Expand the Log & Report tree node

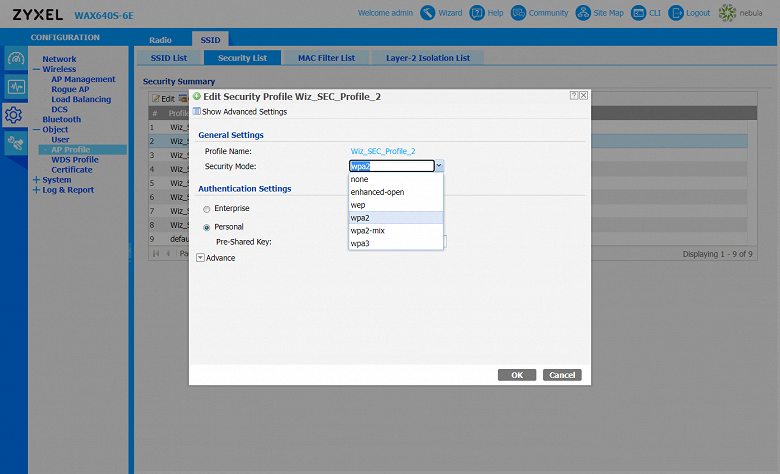click(x=36, y=190)
